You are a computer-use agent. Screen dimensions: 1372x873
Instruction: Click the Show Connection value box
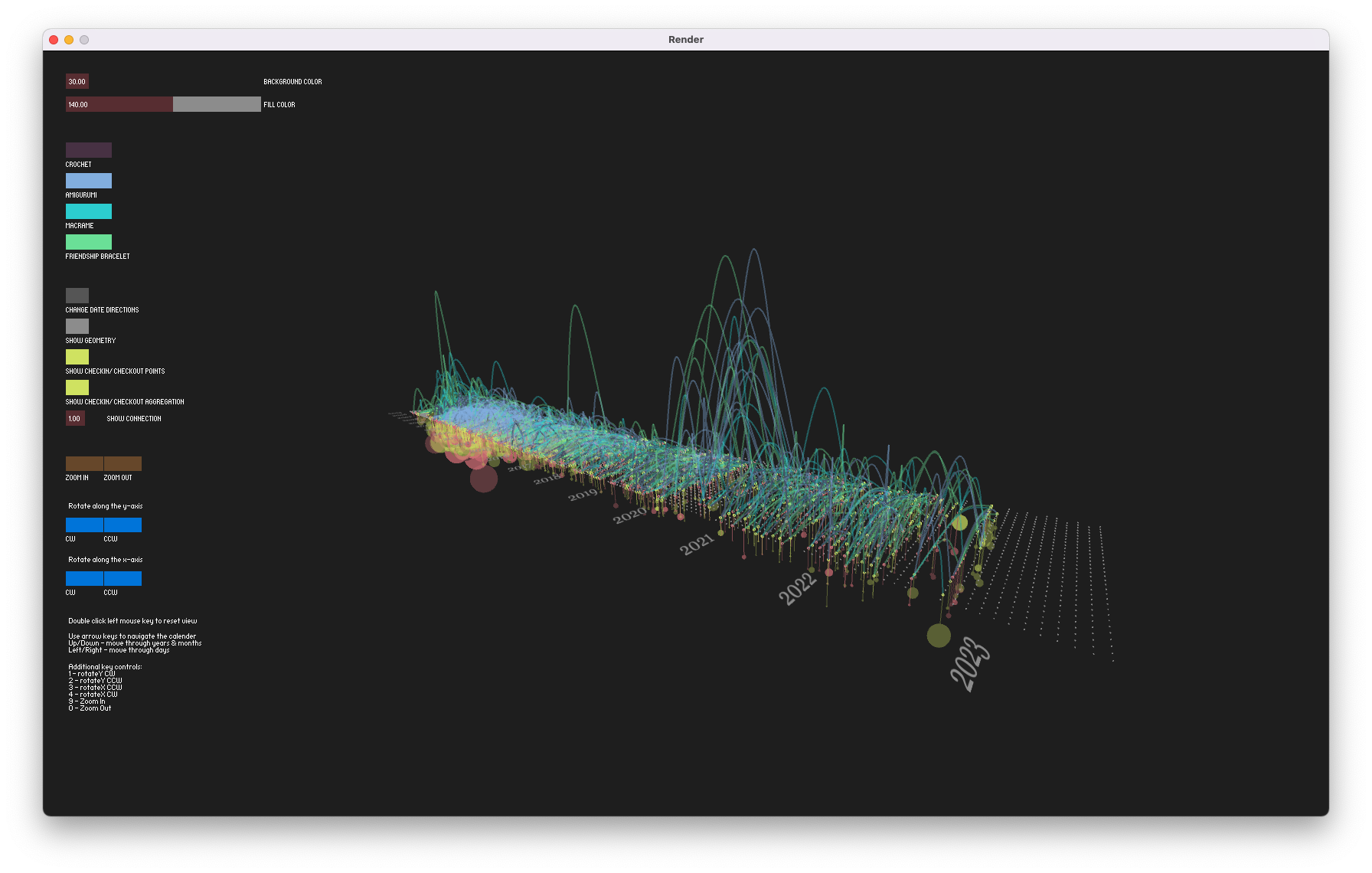(x=75, y=418)
